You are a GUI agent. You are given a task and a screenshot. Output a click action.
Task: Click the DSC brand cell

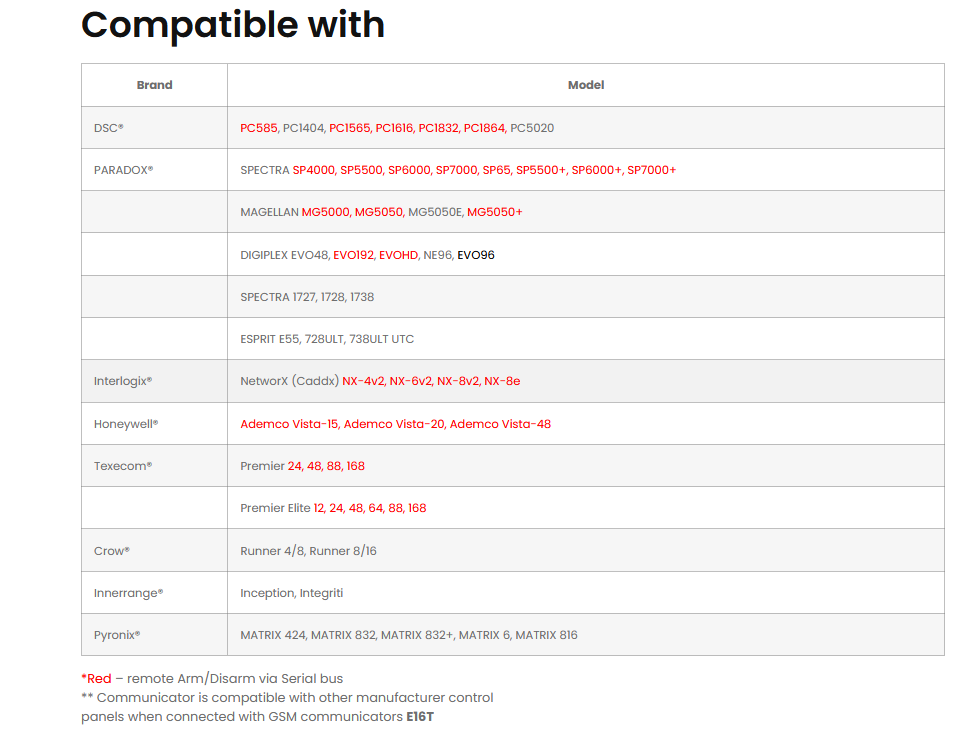[x=108, y=128]
